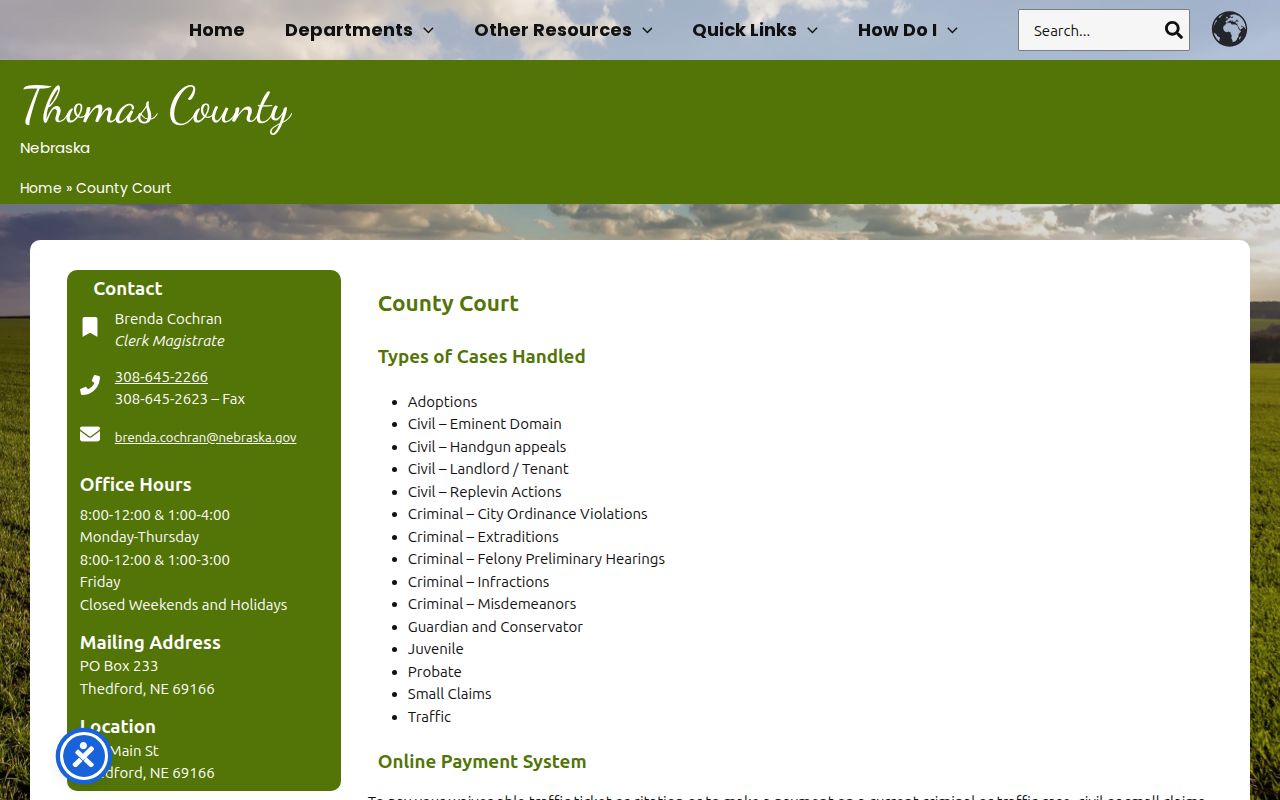The height and width of the screenshot is (800, 1280).
Task: Click the envelope email icon
Action: point(90,434)
